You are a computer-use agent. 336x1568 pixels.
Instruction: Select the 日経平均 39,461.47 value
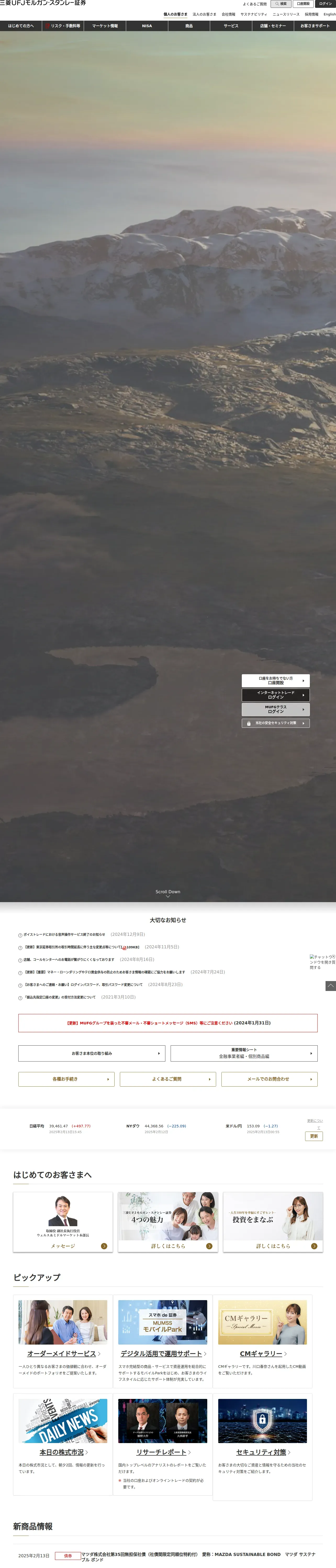pos(59,1126)
